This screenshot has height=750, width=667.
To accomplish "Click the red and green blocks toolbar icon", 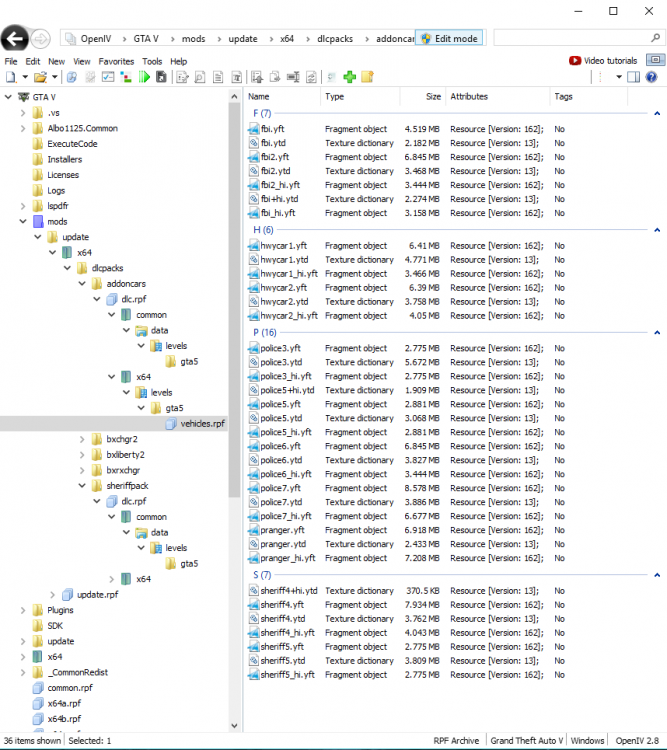I will tap(126, 77).
